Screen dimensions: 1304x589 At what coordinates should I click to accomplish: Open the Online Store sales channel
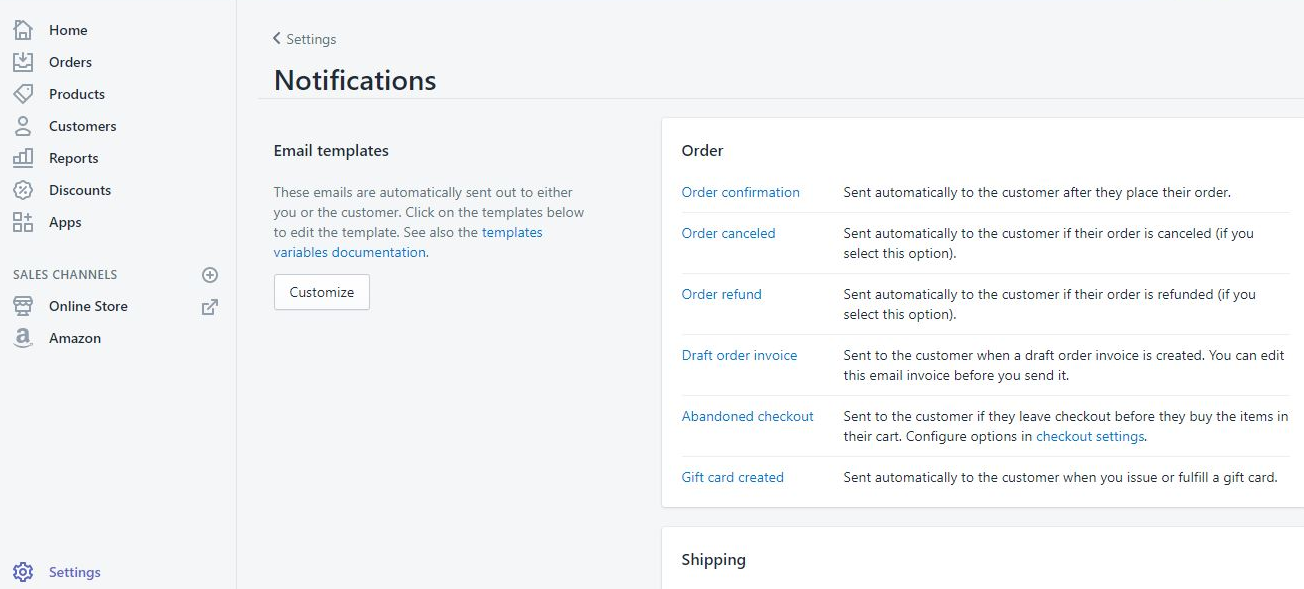[x=88, y=306]
